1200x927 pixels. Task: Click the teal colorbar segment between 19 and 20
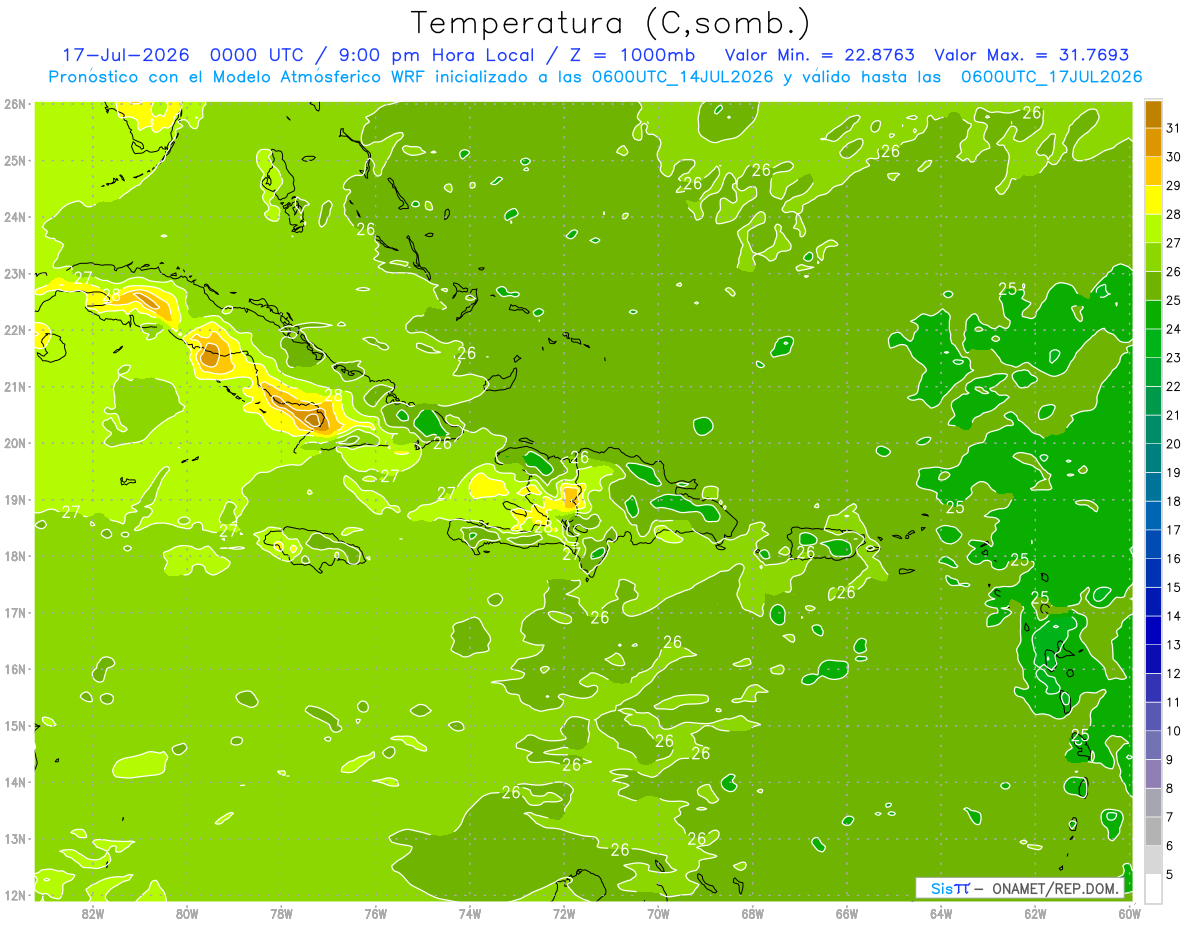(1153, 458)
